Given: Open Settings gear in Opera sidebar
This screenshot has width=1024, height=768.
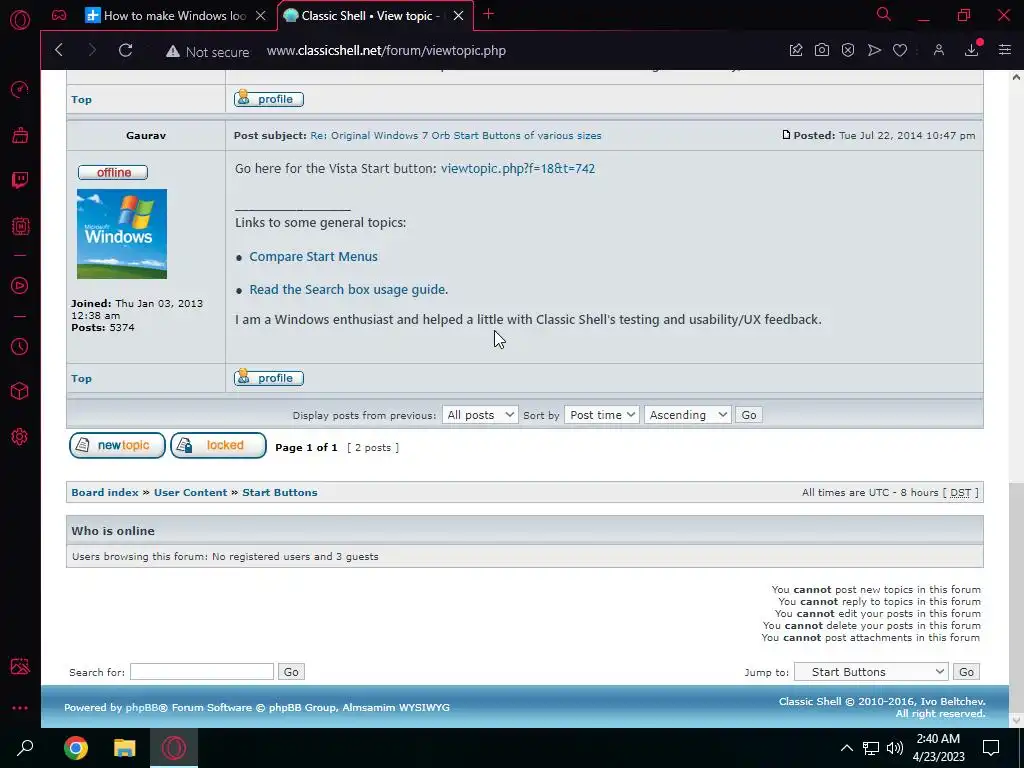Looking at the screenshot, I should 20,436.
